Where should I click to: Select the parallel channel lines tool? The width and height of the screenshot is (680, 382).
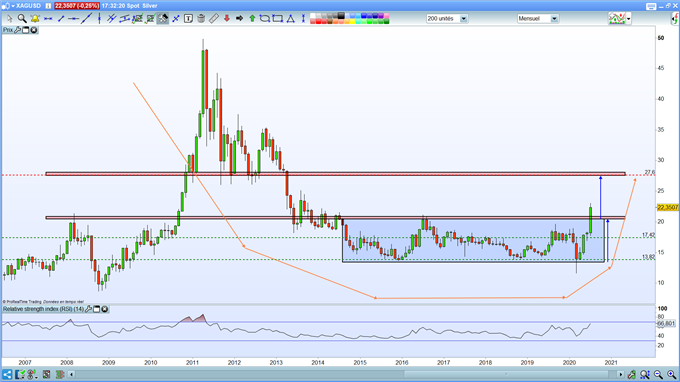coord(111,19)
